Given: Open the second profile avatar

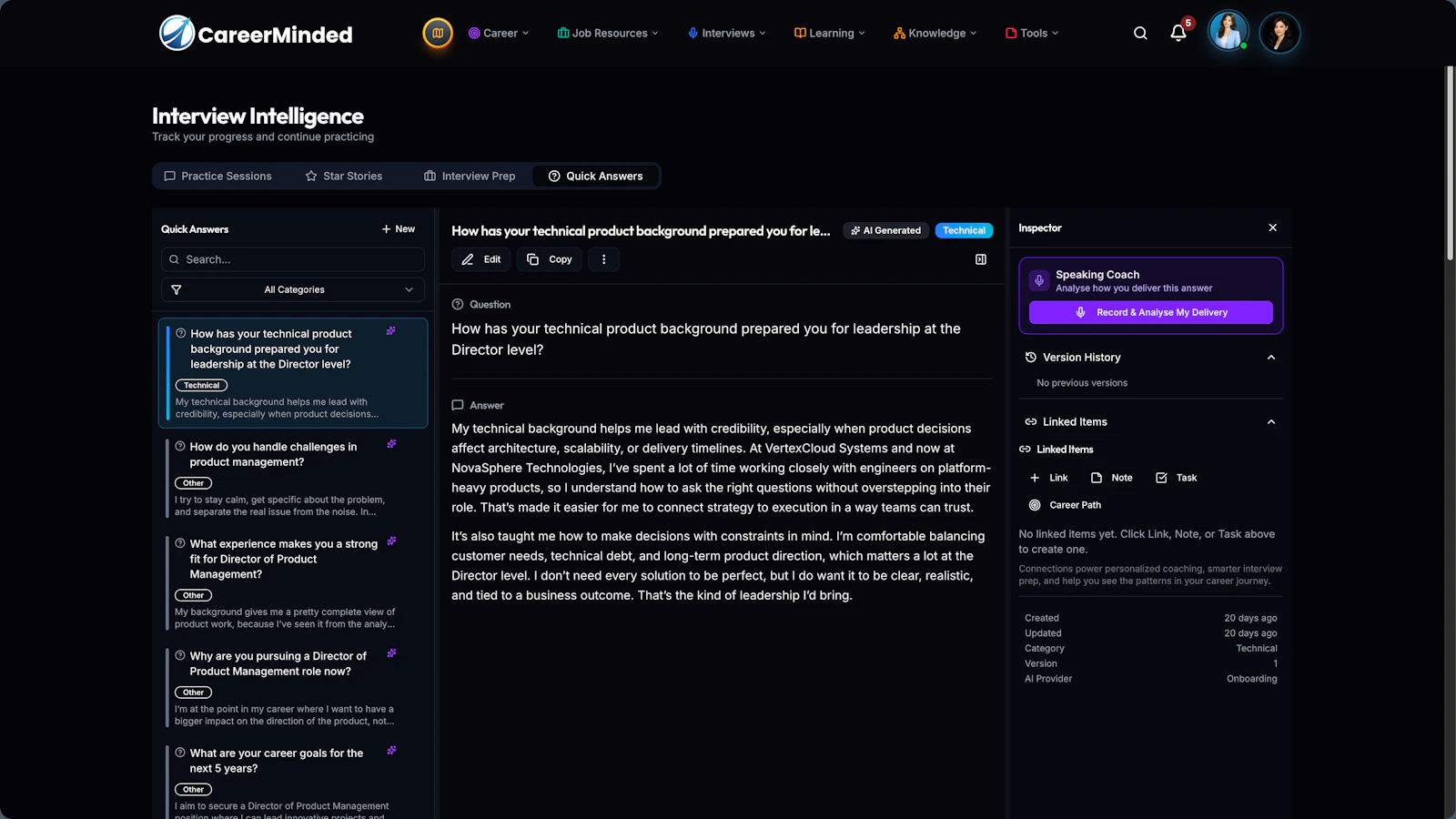Looking at the screenshot, I should tap(1279, 33).
